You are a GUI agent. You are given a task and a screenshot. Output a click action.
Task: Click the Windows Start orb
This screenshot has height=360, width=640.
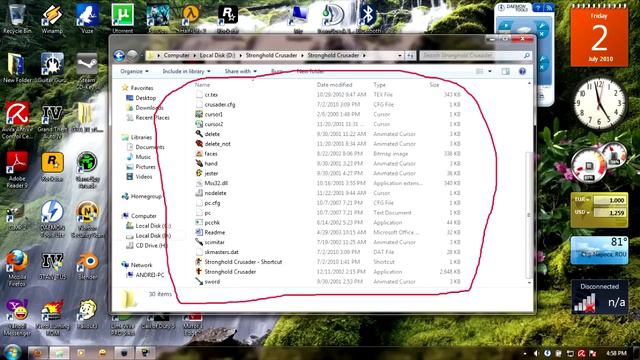12,352
